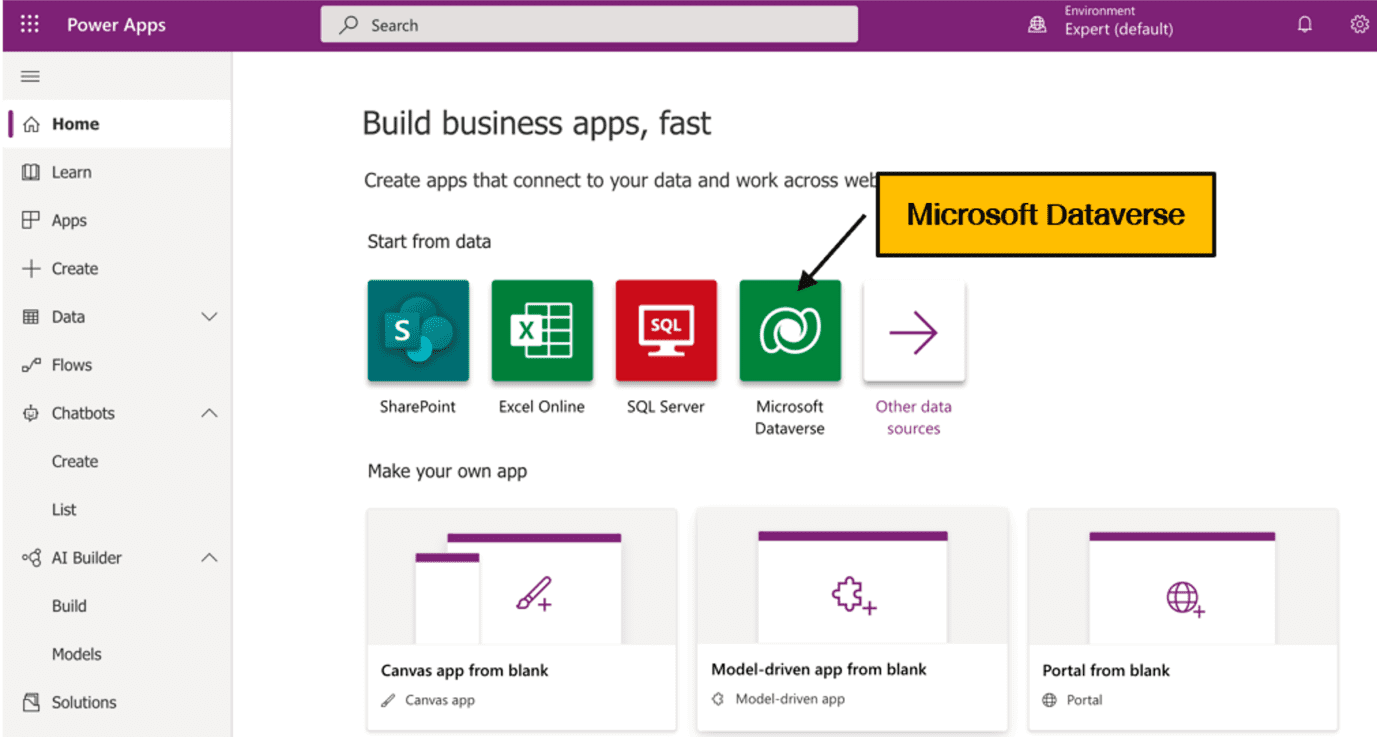This screenshot has width=1377, height=737.
Task: Open the Learn section
Action: click(x=70, y=171)
